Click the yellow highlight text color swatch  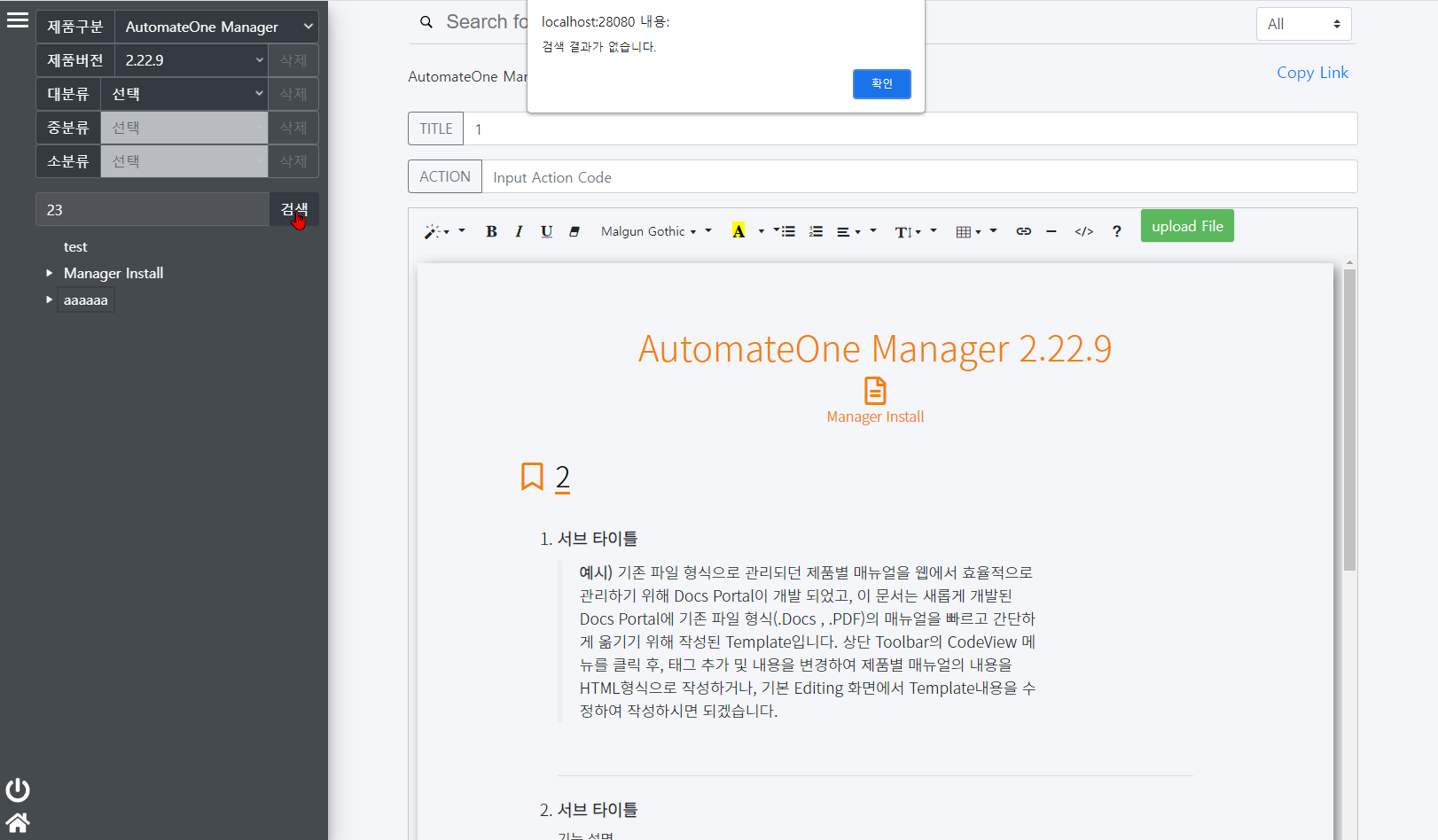(x=738, y=231)
